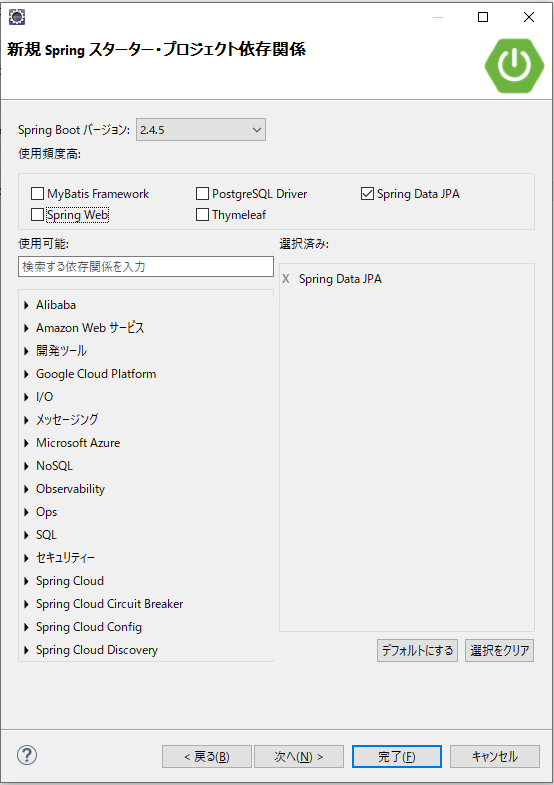Image resolution: width=554 pixels, height=785 pixels.
Task: Expand the Spring Cloud category
Action: [x=27, y=581]
